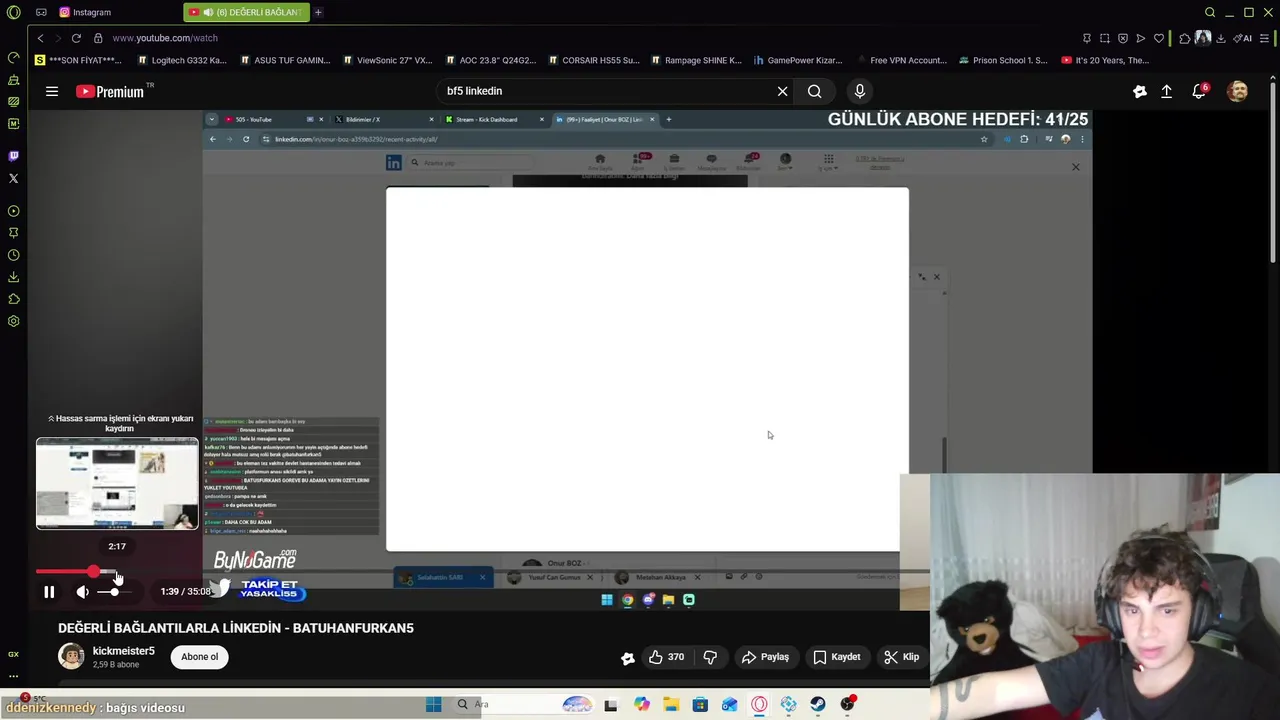Open History clock icon in sidebar
Image resolution: width=1280 pixels, height=720 pixels.
[x=13, y=255]
